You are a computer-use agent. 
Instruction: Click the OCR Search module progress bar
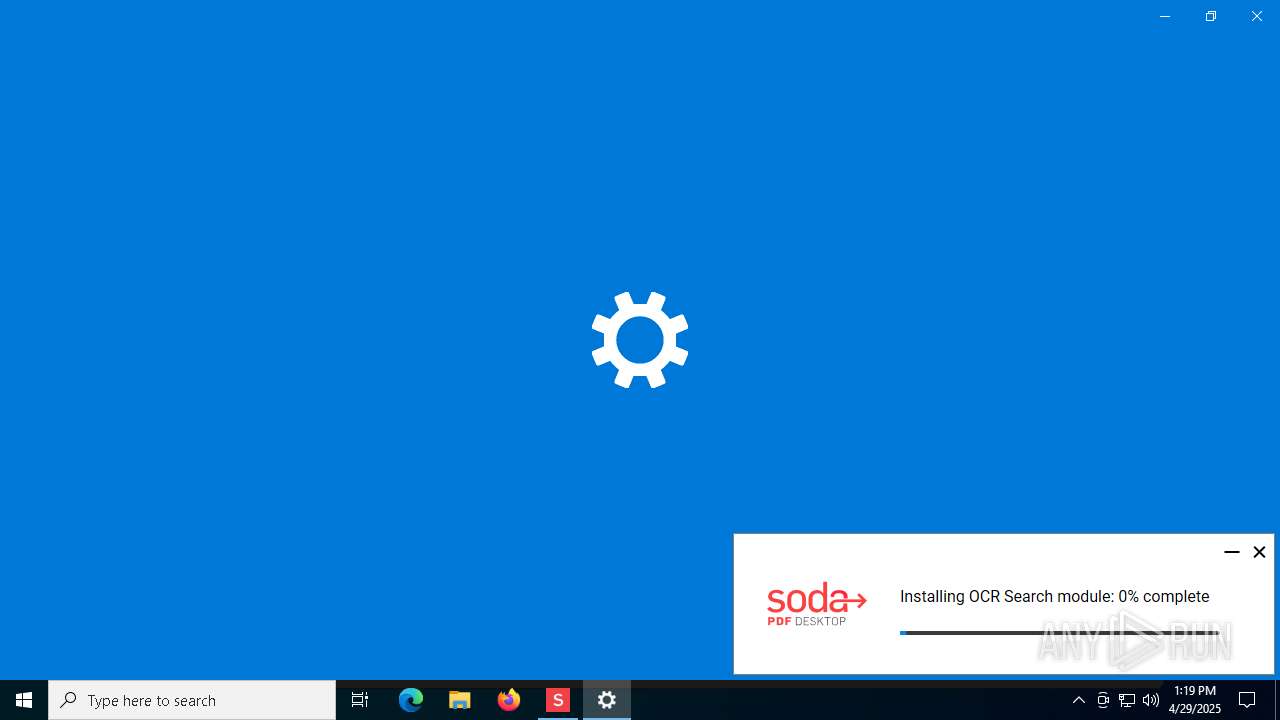1059,633
